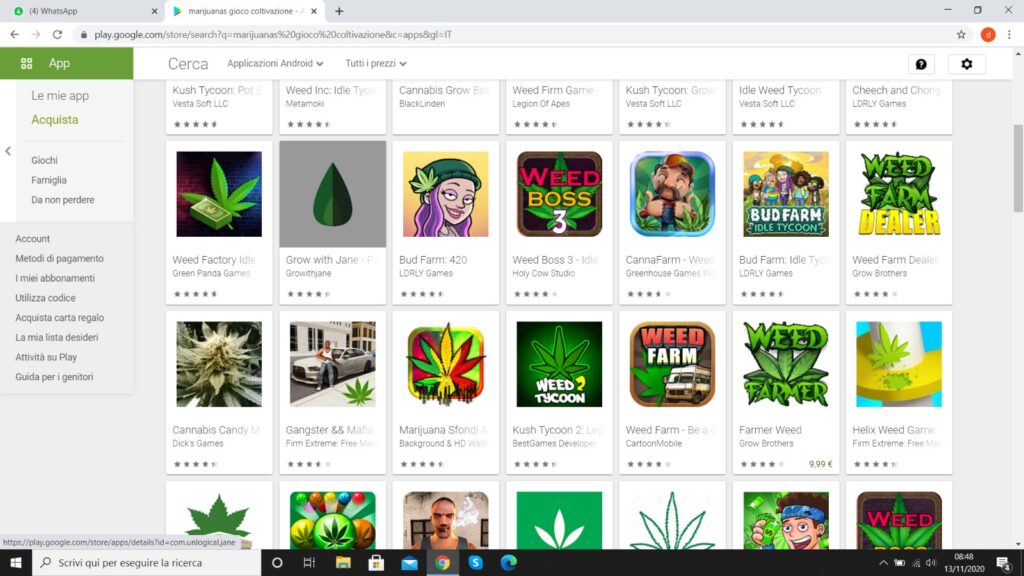1024x576 pixels.
Task: Close the WhatsApp tab
Action: [154, 11]
